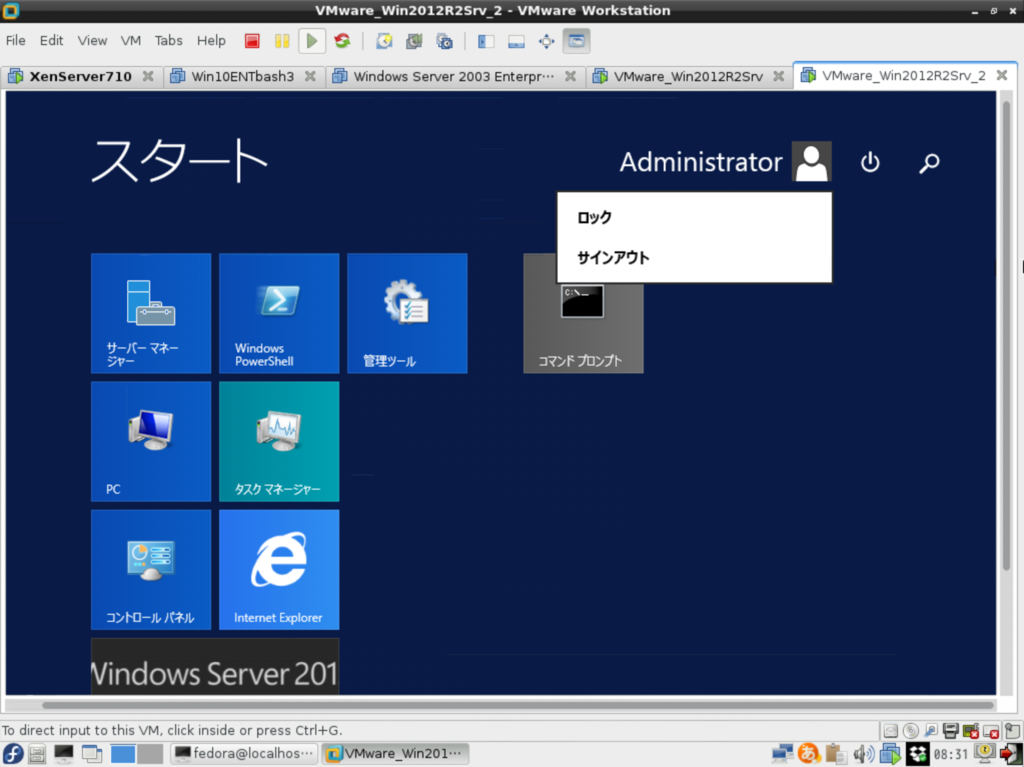This screenshot has width=1024, height=767.
Task: Open the コマンド プロンプト tile
Action: pyautogui.click(x=583, y=330)
